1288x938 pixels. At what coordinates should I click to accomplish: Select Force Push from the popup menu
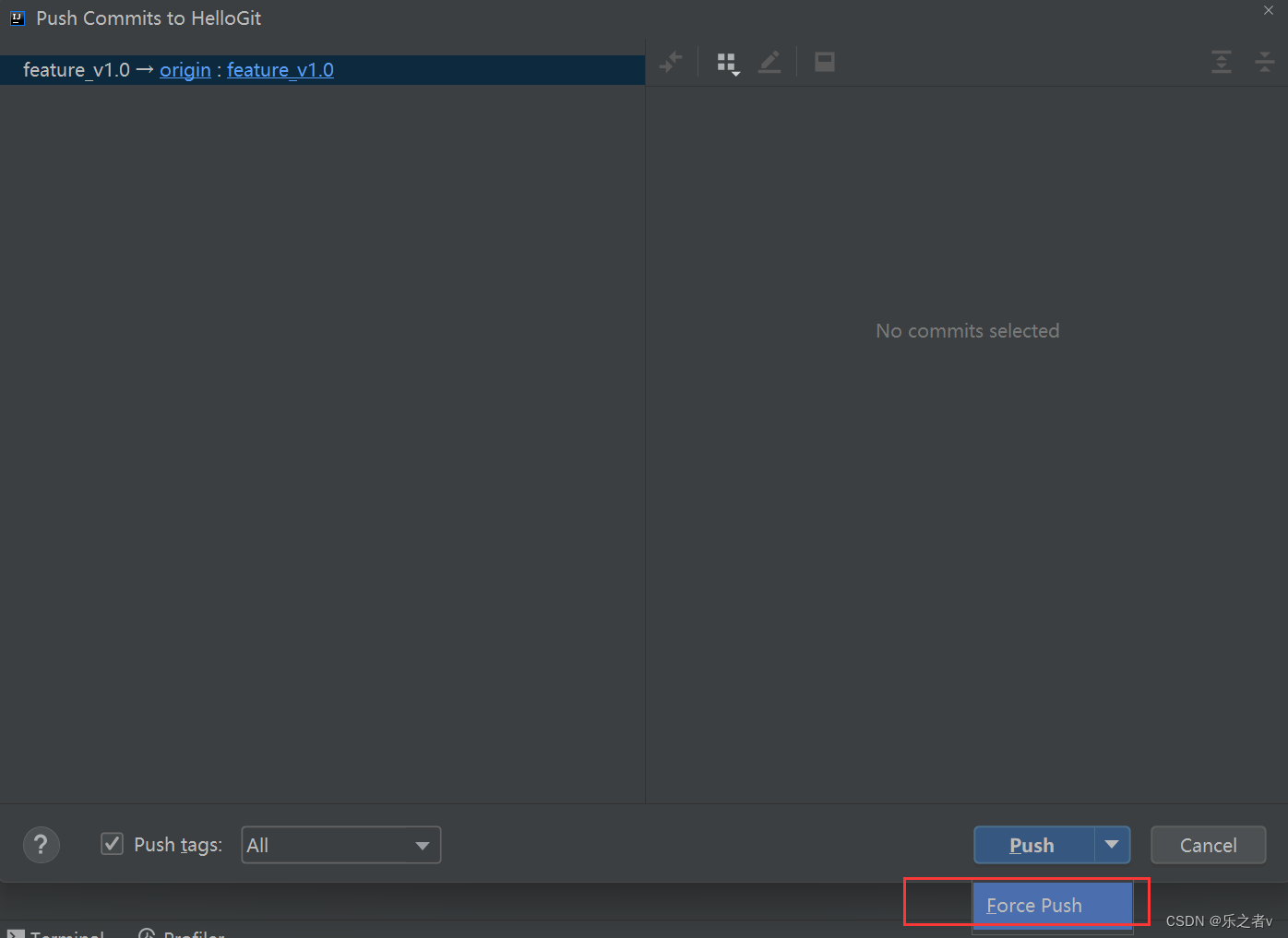pyautogui.click(x=1053, y=905)
